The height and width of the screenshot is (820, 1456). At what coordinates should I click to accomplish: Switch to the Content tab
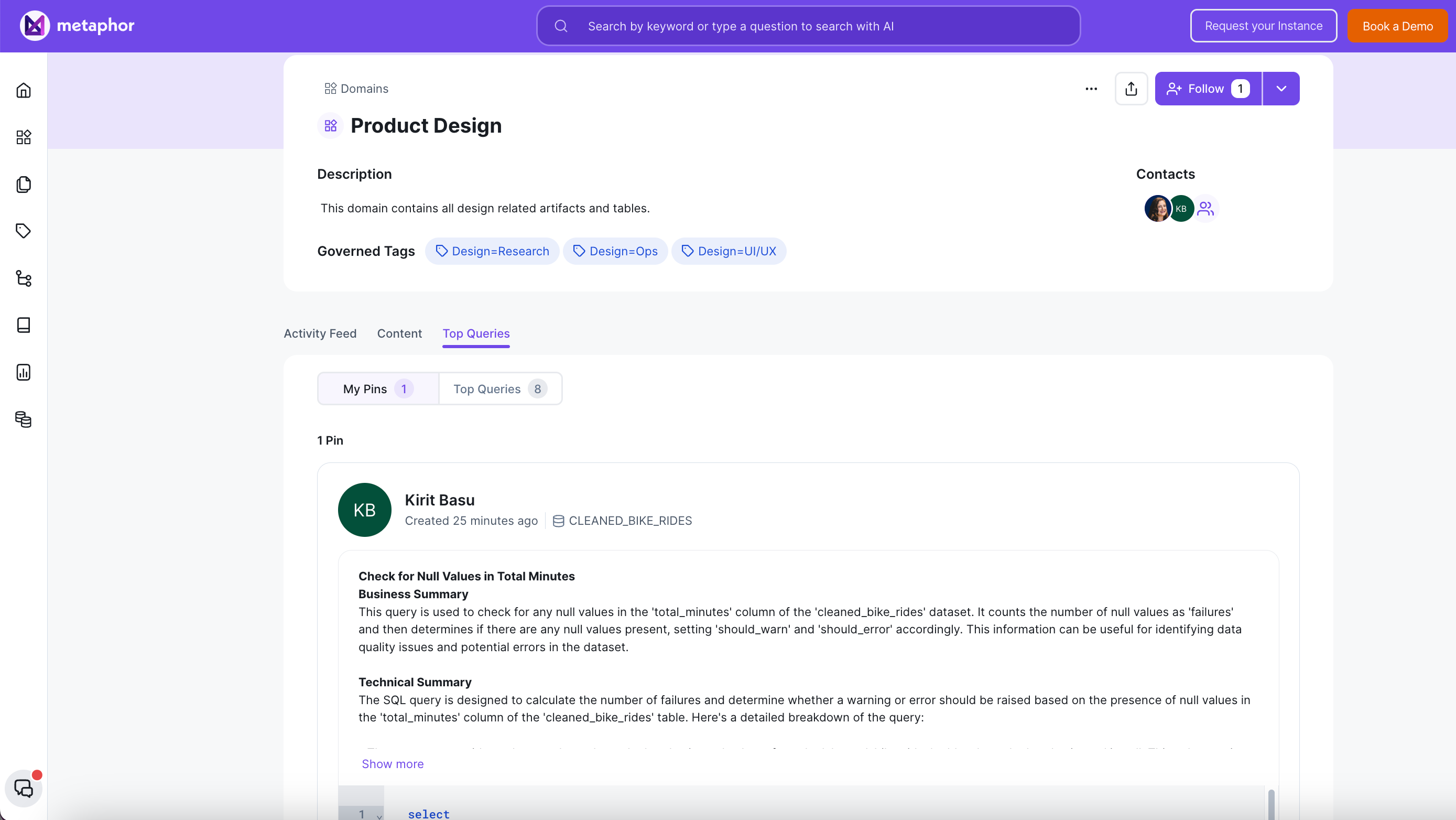click(399, 333)
